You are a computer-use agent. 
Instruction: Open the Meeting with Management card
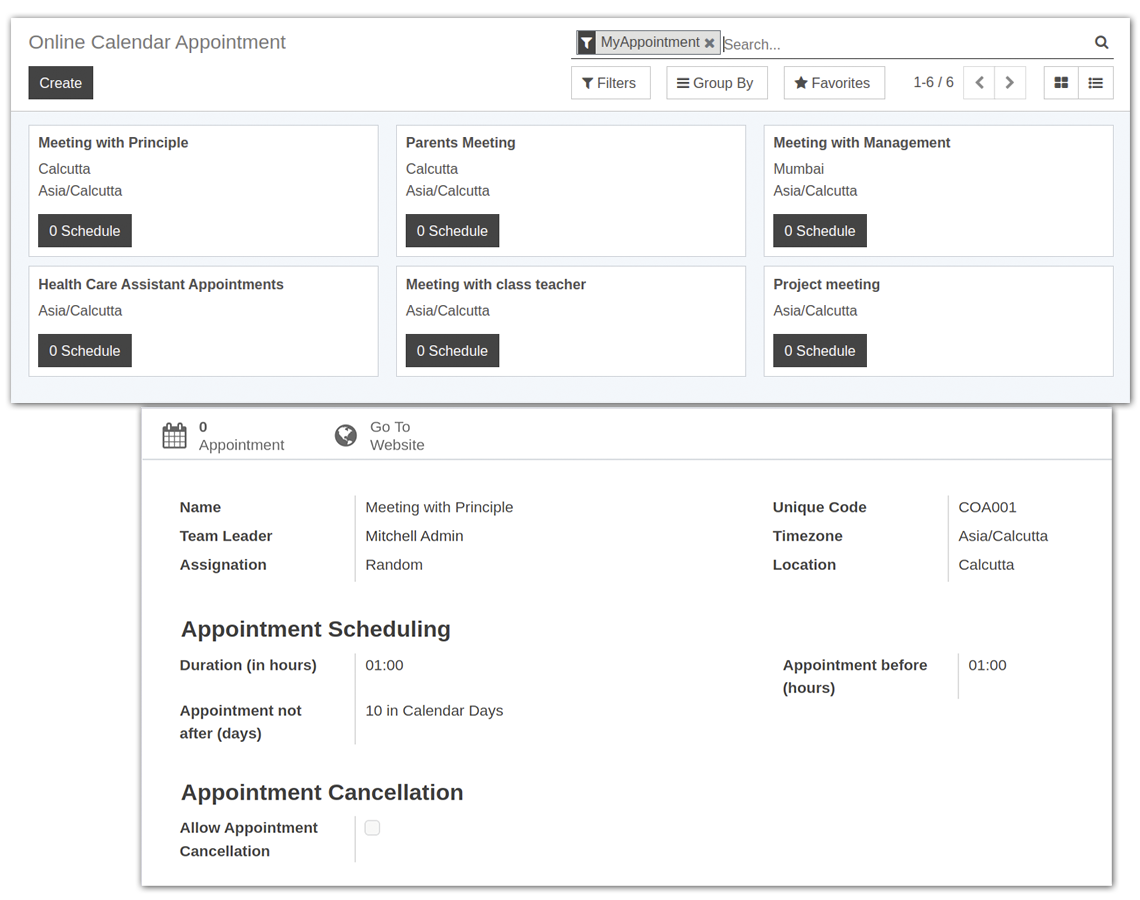(861, 143)
